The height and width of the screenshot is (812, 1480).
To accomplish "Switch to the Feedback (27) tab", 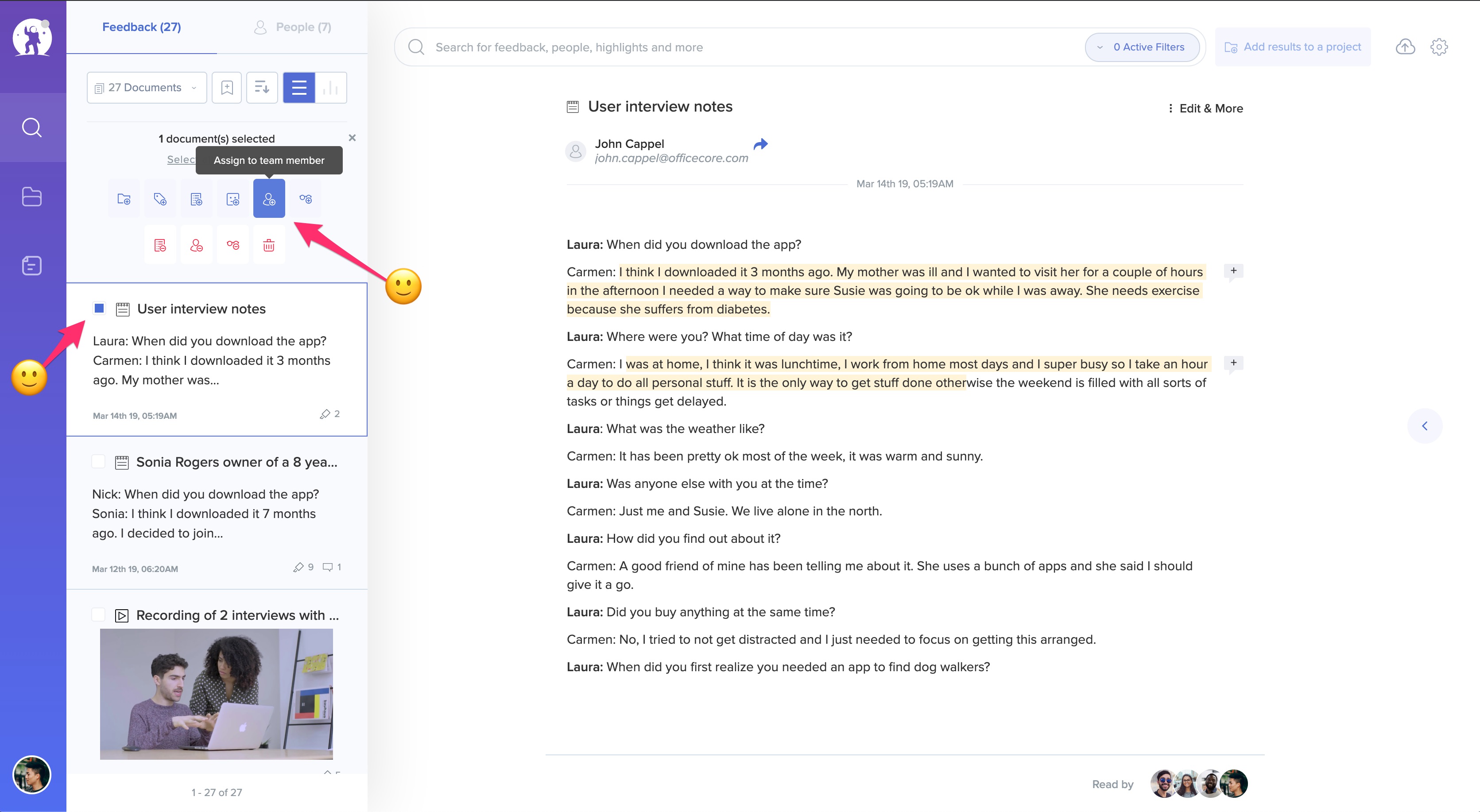I will coord(141,27).
